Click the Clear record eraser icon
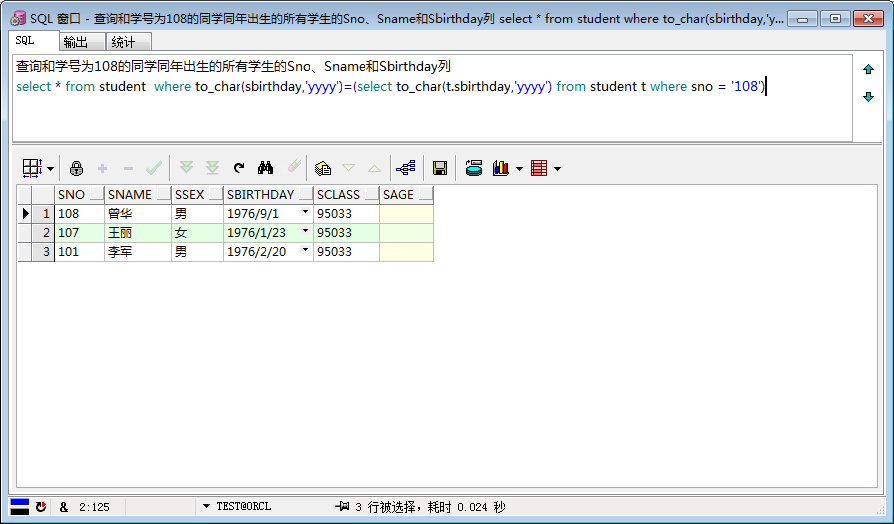Screen dimensions: 894x524 pyautogui.click(x=294, y=166)
